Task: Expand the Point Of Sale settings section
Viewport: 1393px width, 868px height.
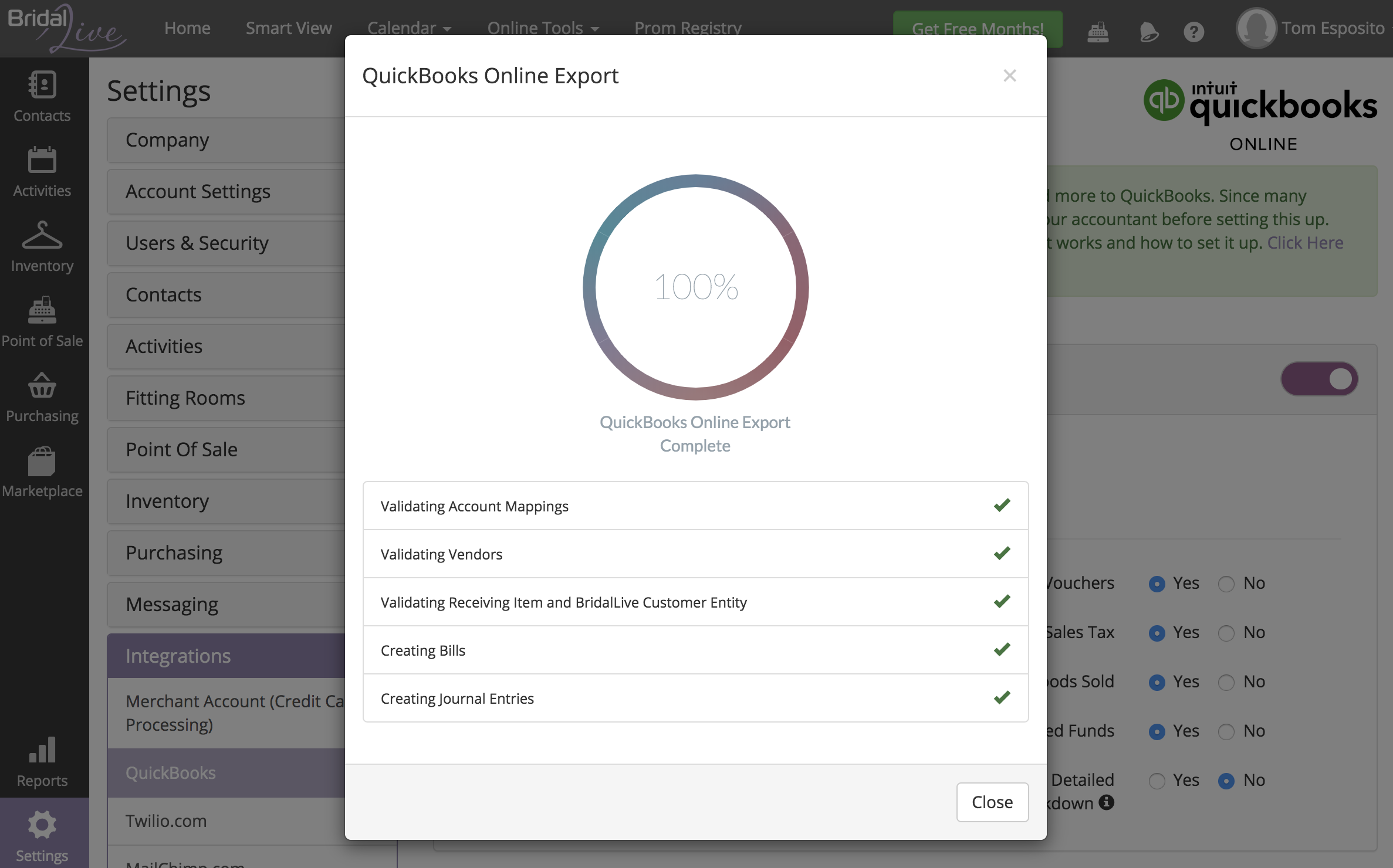Action: click(226, 450)
